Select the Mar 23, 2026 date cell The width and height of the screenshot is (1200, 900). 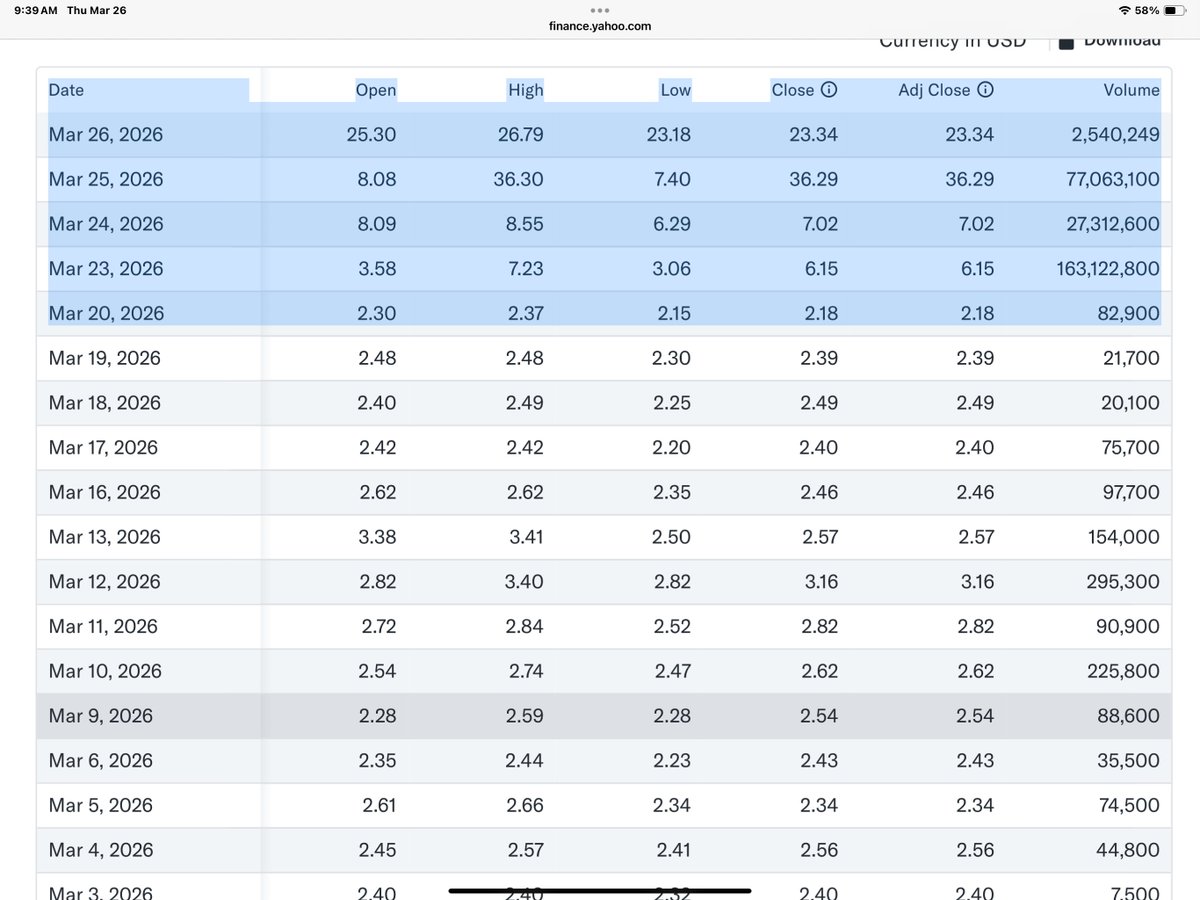[x=106, y=268]
